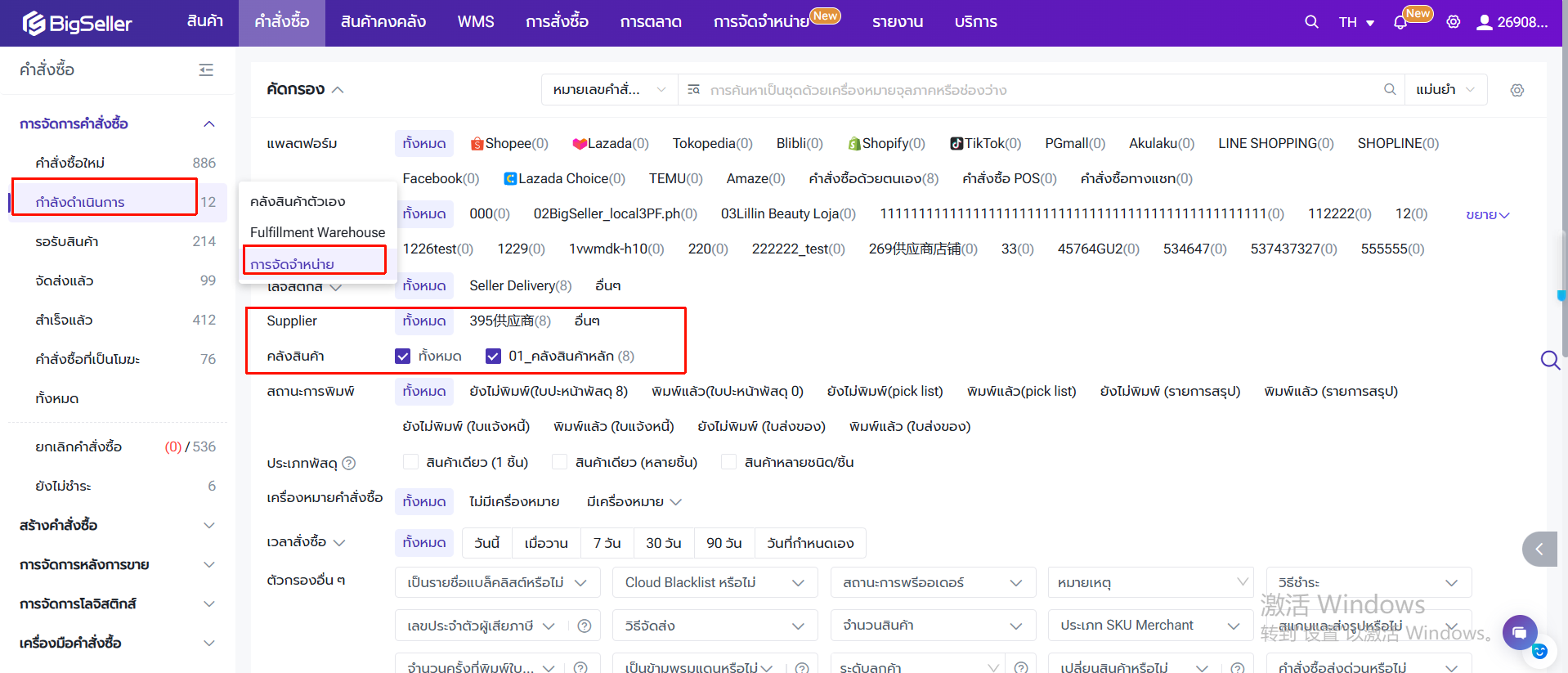Open settings gear in top bar
1568x673 pixels.
1453,22
